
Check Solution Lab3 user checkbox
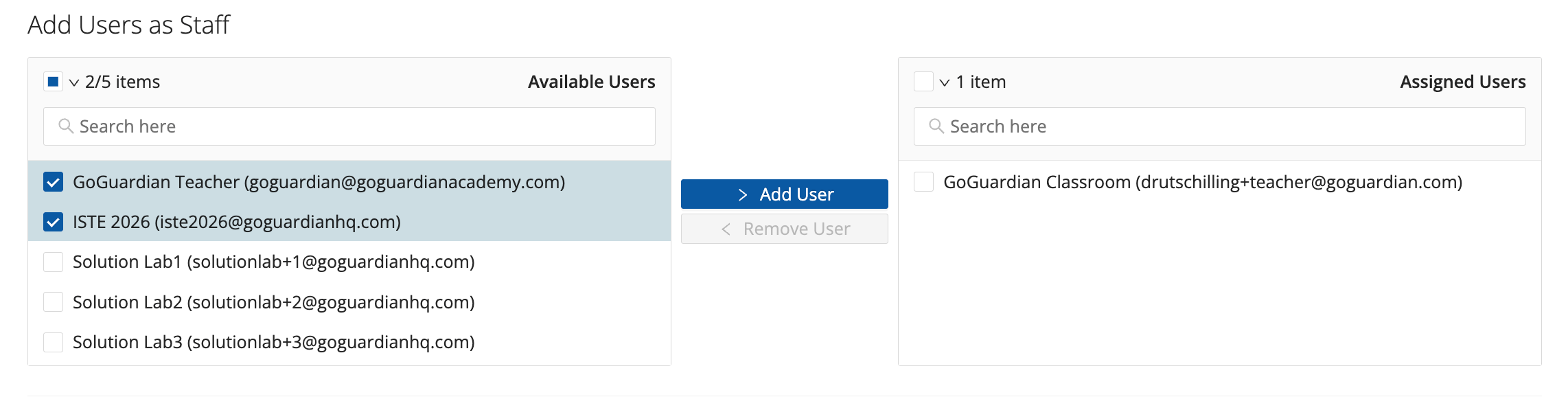tap(53, 342)
